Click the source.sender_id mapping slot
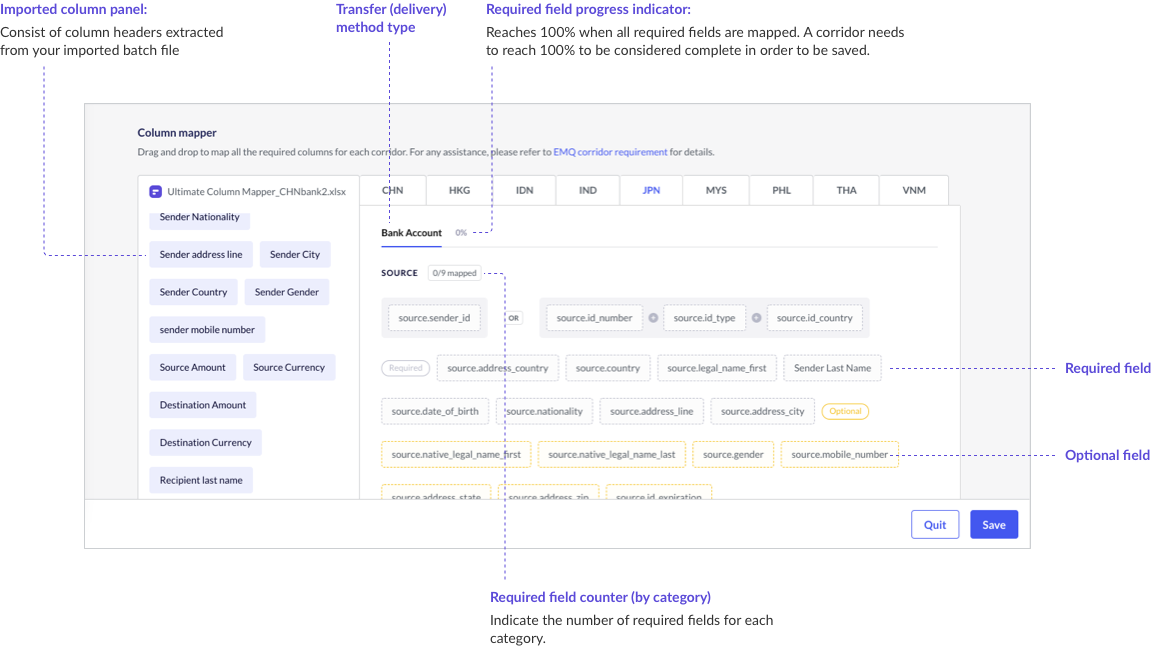 (434, 317)
